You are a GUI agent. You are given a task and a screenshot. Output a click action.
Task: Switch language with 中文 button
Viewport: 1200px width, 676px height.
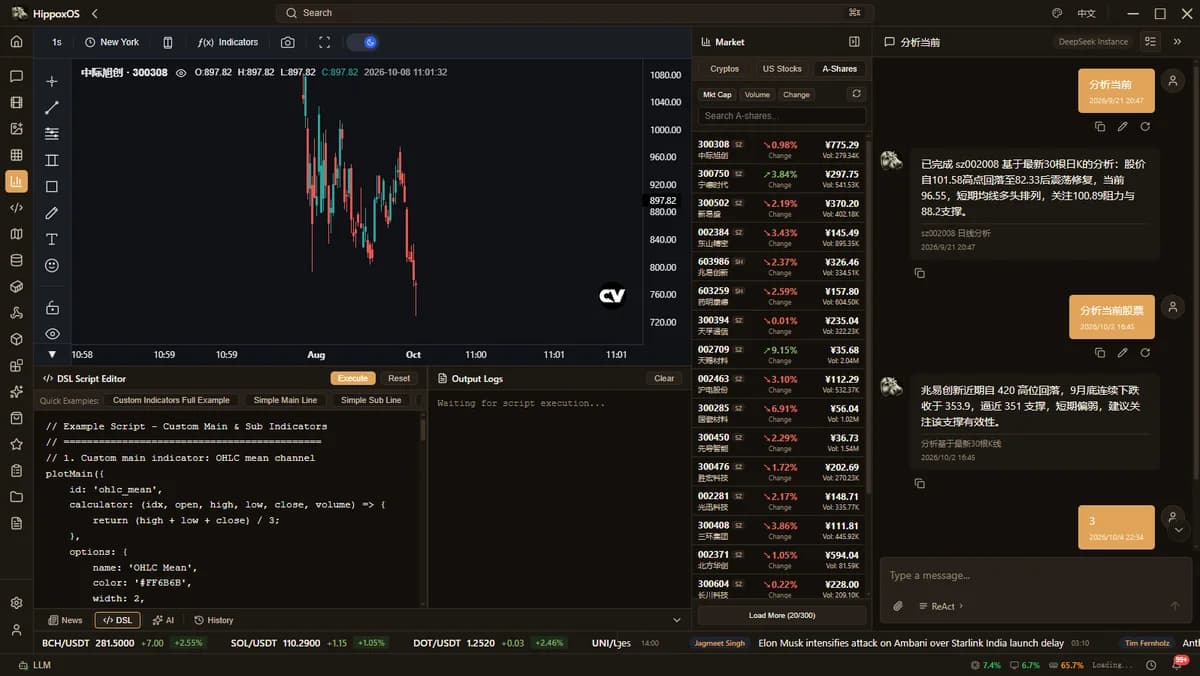point(1086,13)
